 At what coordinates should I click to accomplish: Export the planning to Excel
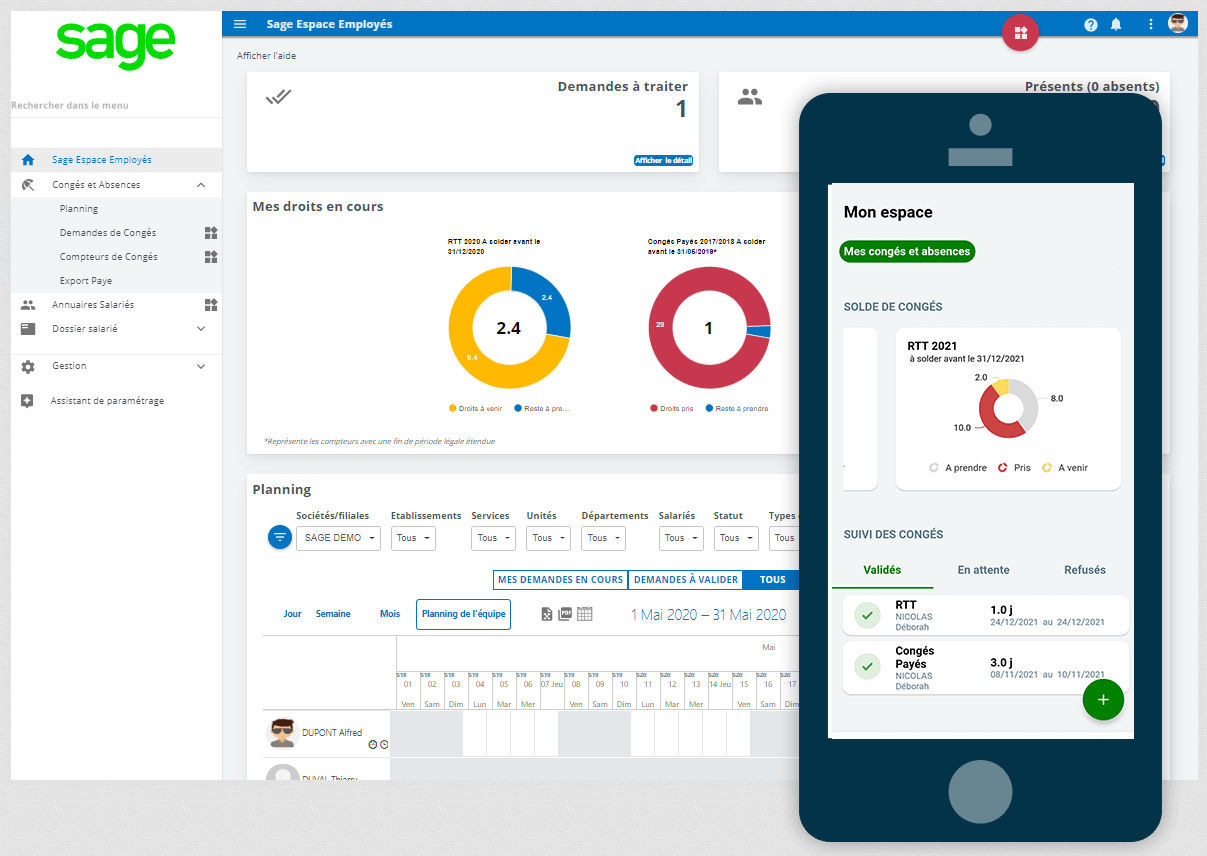[547, 615]
